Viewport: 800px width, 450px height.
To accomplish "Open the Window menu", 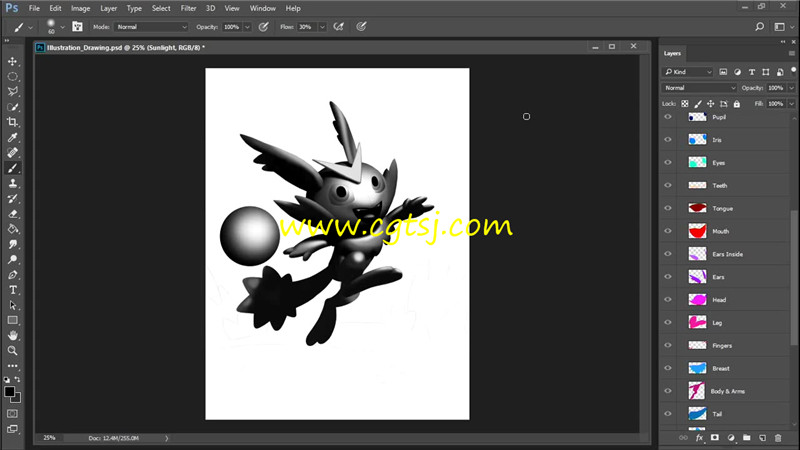I will [262, 8].
